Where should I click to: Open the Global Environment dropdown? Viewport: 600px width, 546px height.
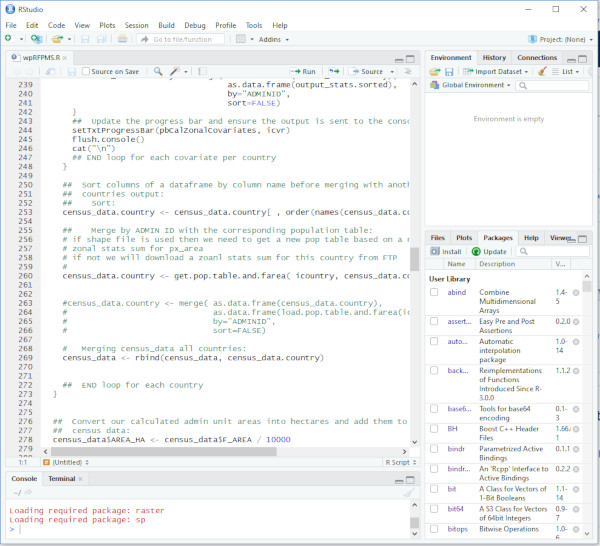tap(470, 85)
